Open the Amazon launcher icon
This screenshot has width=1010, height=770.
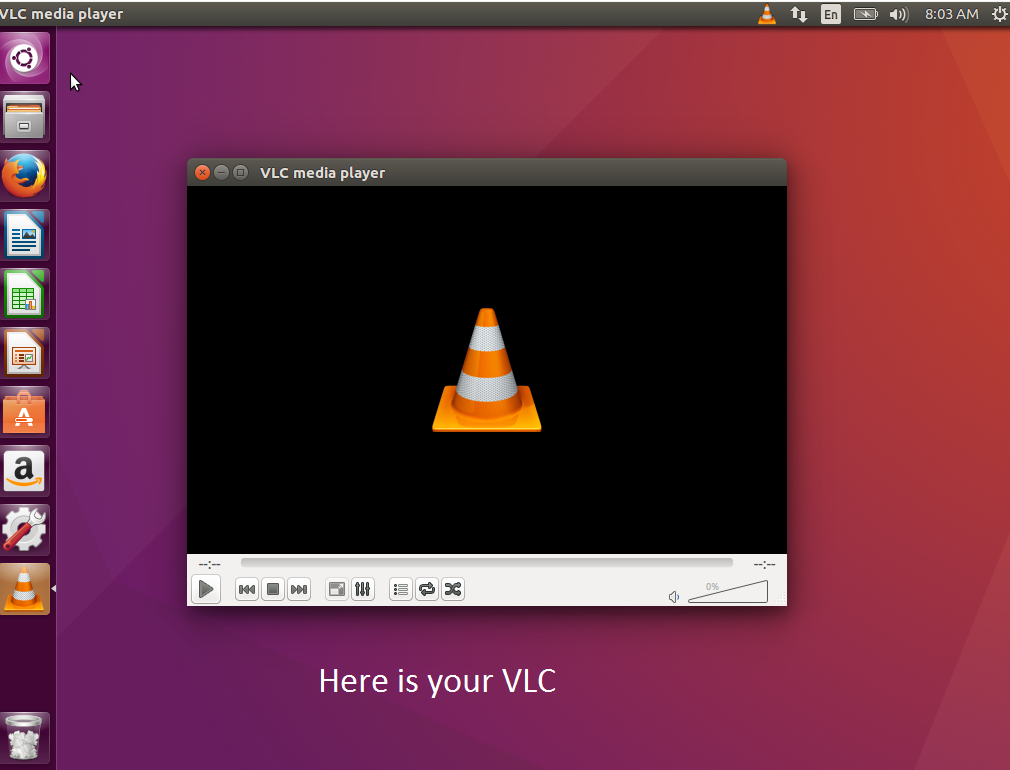pyautogui.click(x=24, y=471)
